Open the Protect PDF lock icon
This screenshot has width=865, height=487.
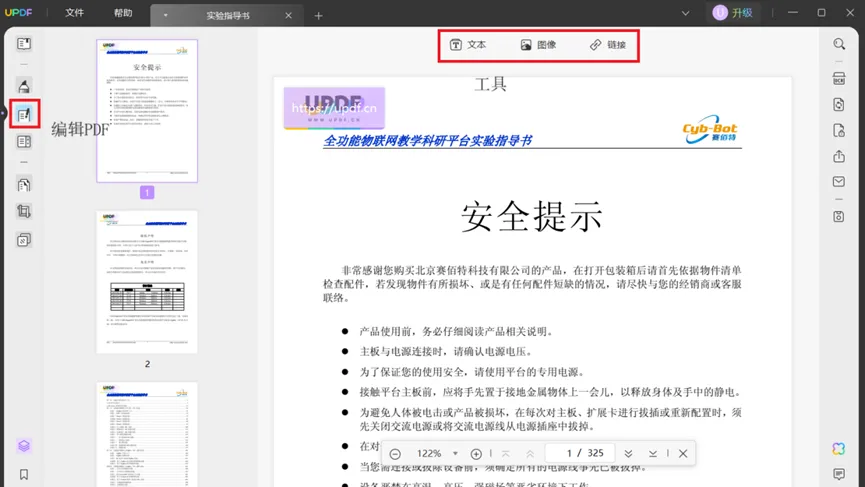pyautogui.click(x=839, y=131)
